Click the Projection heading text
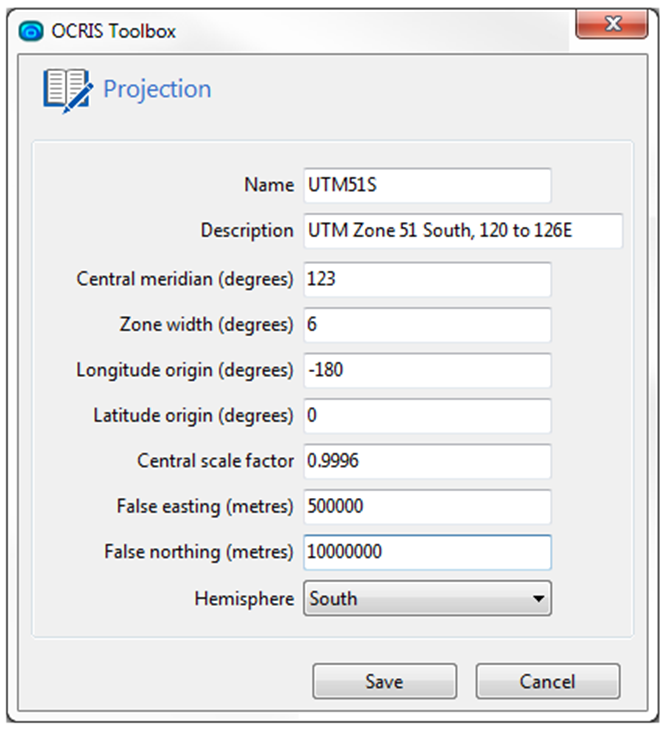 click(x=157, y=89)
